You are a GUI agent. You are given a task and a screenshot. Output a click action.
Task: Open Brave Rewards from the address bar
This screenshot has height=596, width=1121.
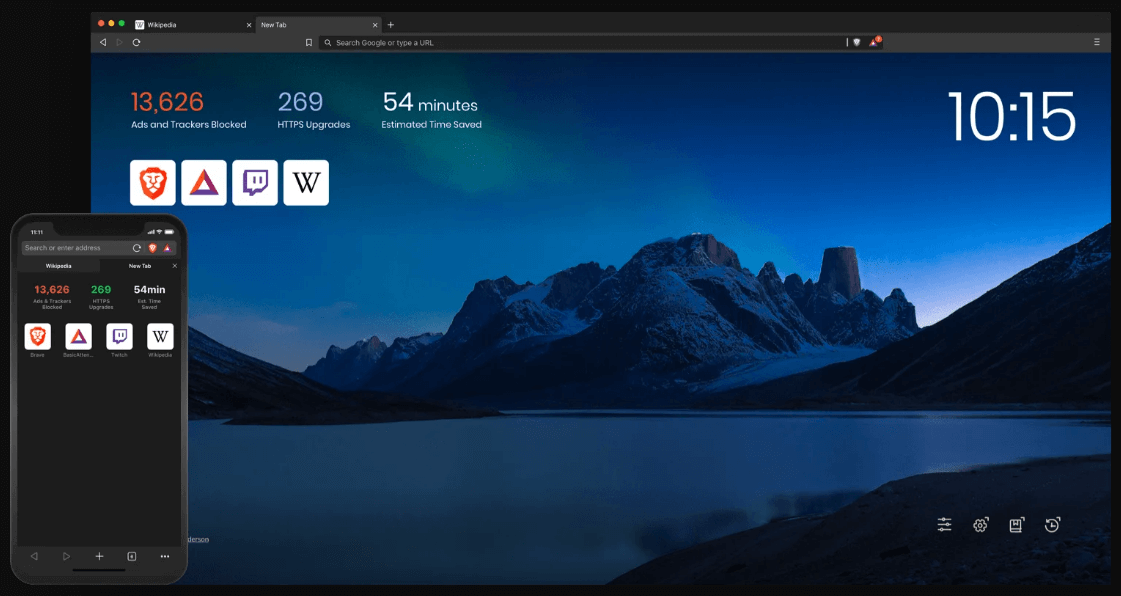(873, 42)
